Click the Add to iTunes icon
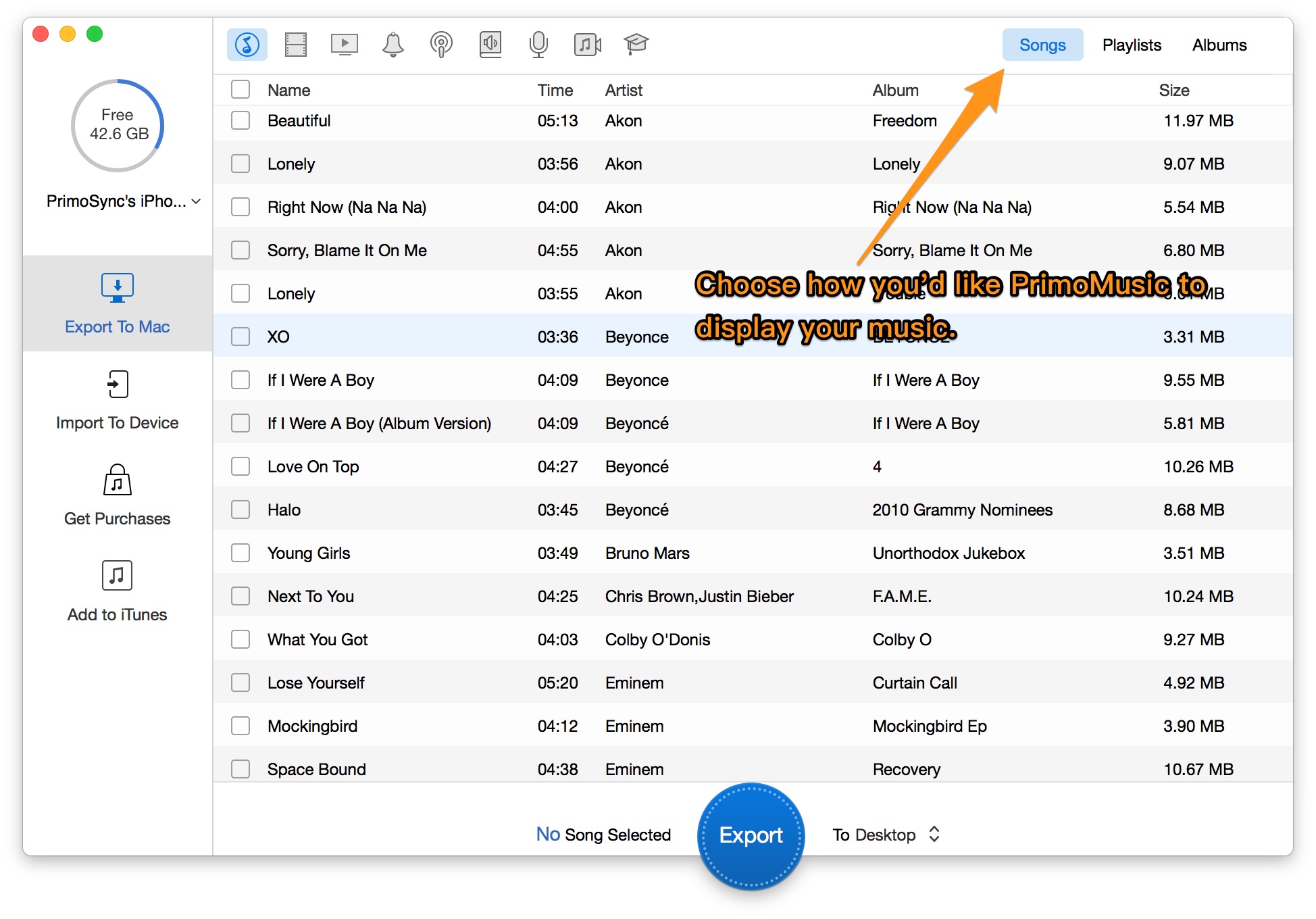 point(118,576)
